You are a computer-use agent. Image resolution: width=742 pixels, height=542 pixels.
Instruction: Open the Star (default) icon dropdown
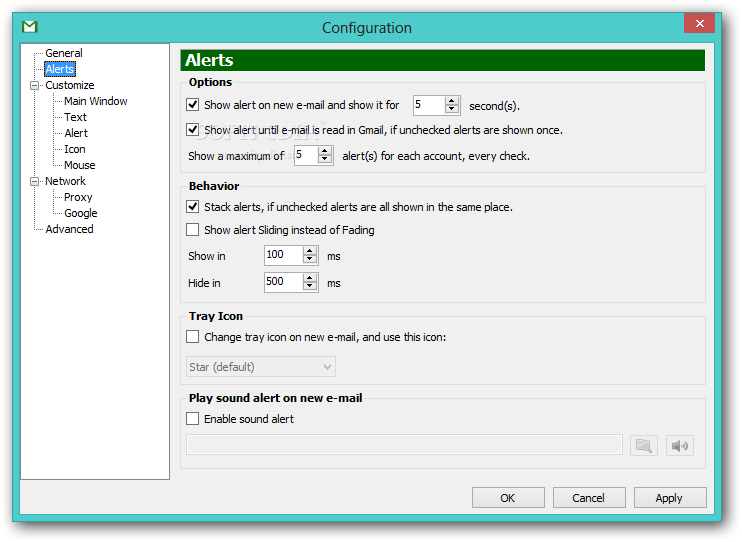[261, 367]
